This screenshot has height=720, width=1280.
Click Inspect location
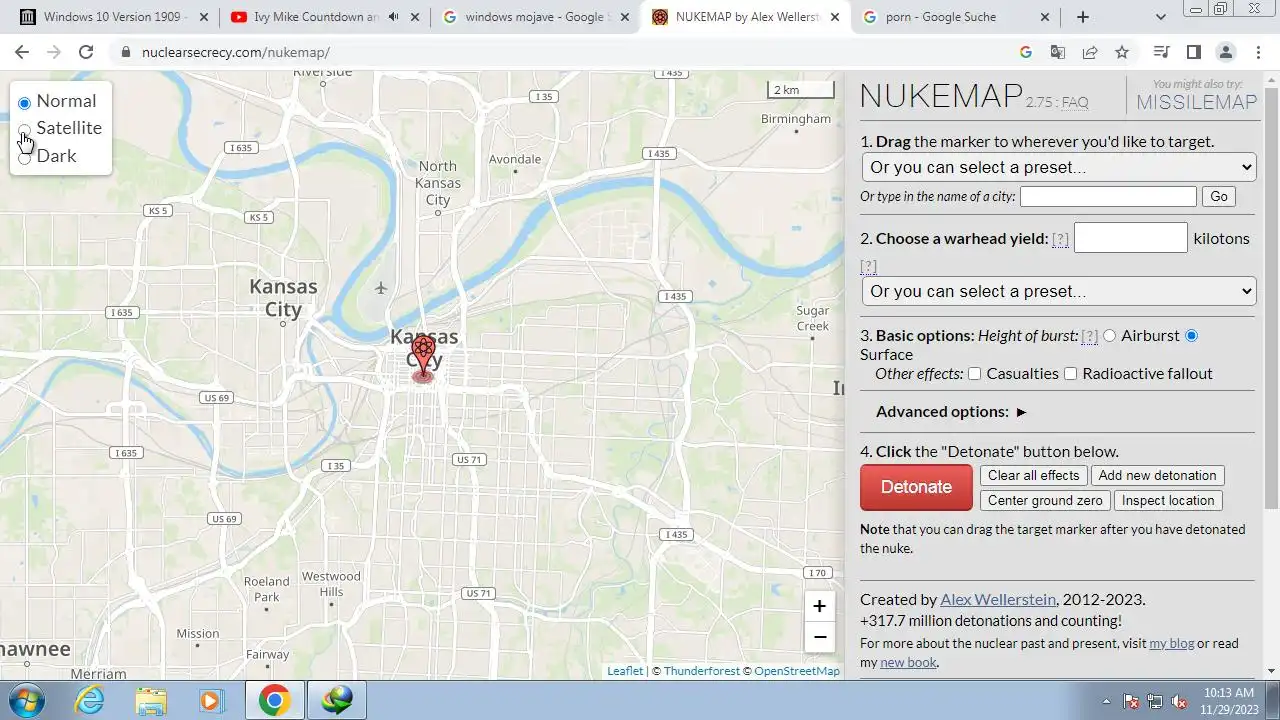click(1168, 501)
